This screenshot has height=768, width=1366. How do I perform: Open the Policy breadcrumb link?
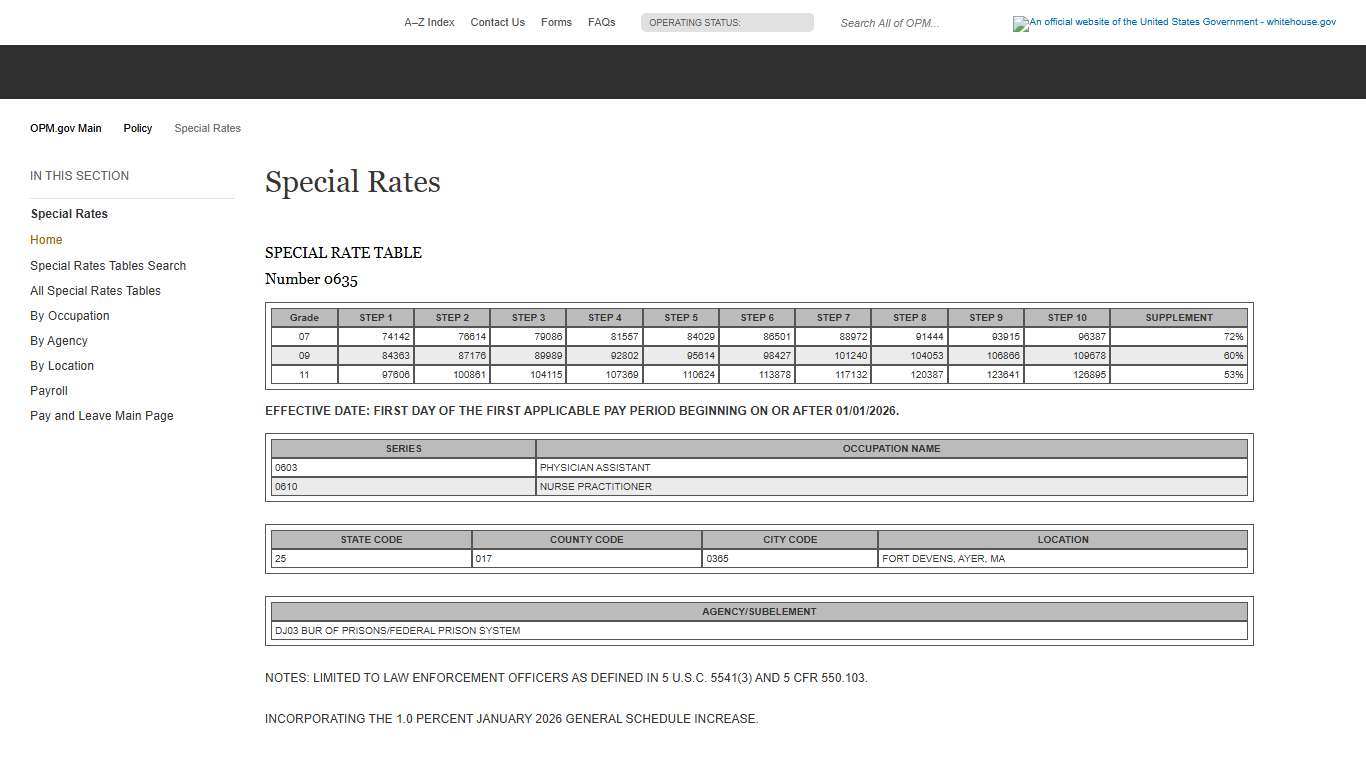pos(137,128)
